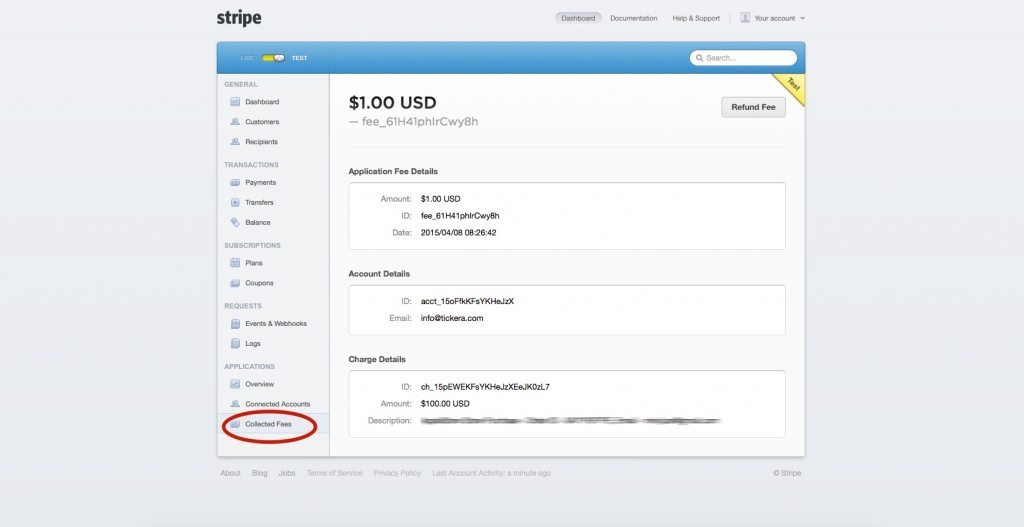
Task: Click the Applications Overview icon
Action: [235, 384]
